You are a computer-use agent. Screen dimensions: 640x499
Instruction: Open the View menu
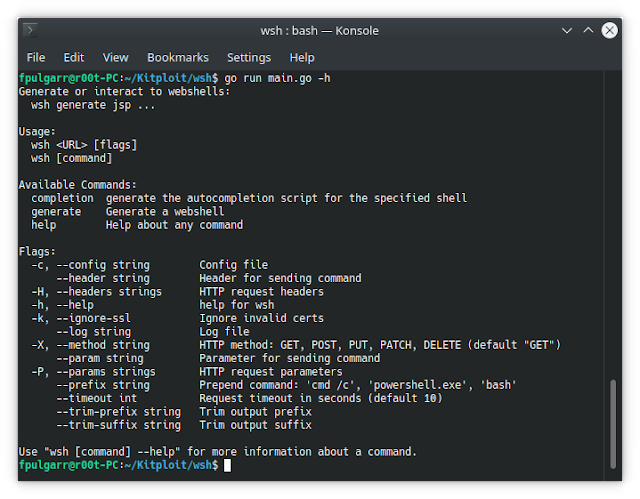point(115,58)
